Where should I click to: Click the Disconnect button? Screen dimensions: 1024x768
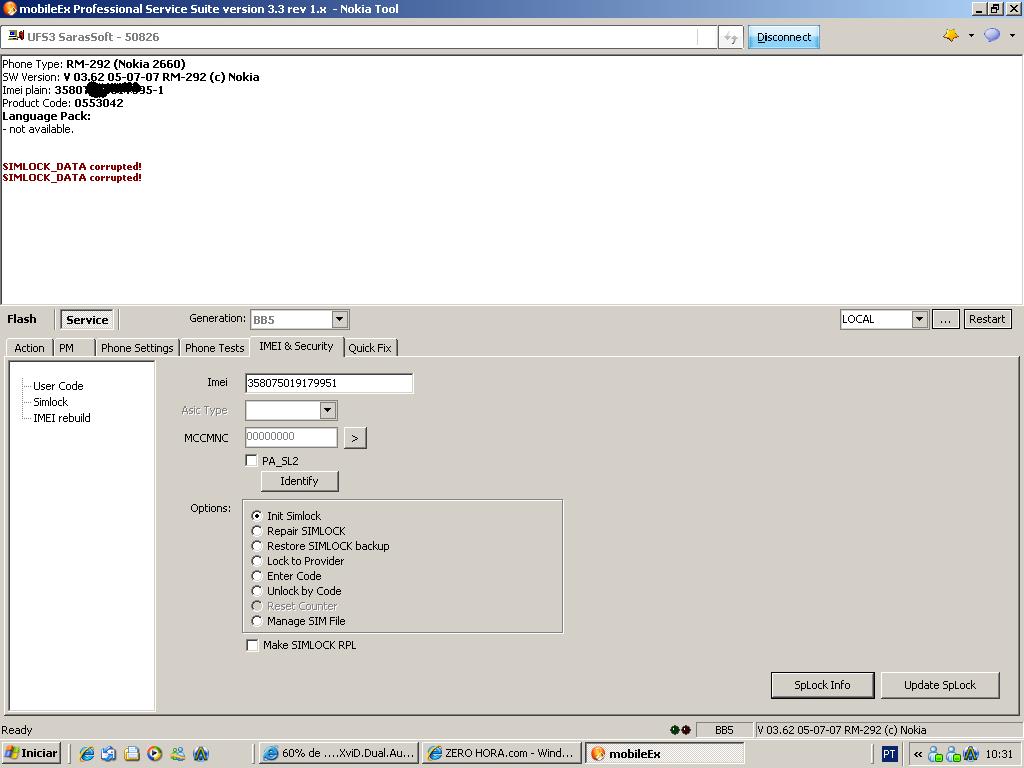(784, 37)
